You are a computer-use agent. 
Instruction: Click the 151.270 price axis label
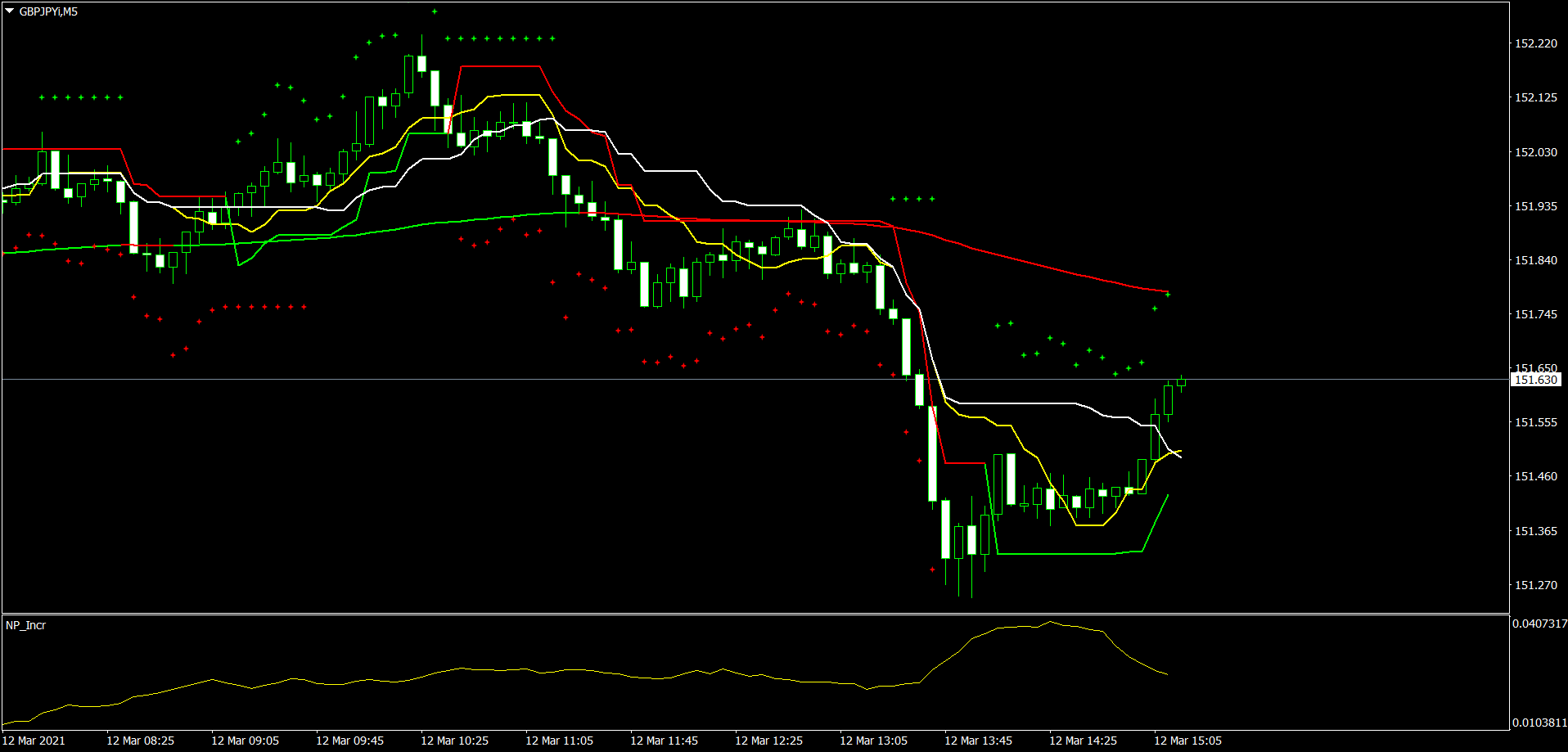point(1535,585)
